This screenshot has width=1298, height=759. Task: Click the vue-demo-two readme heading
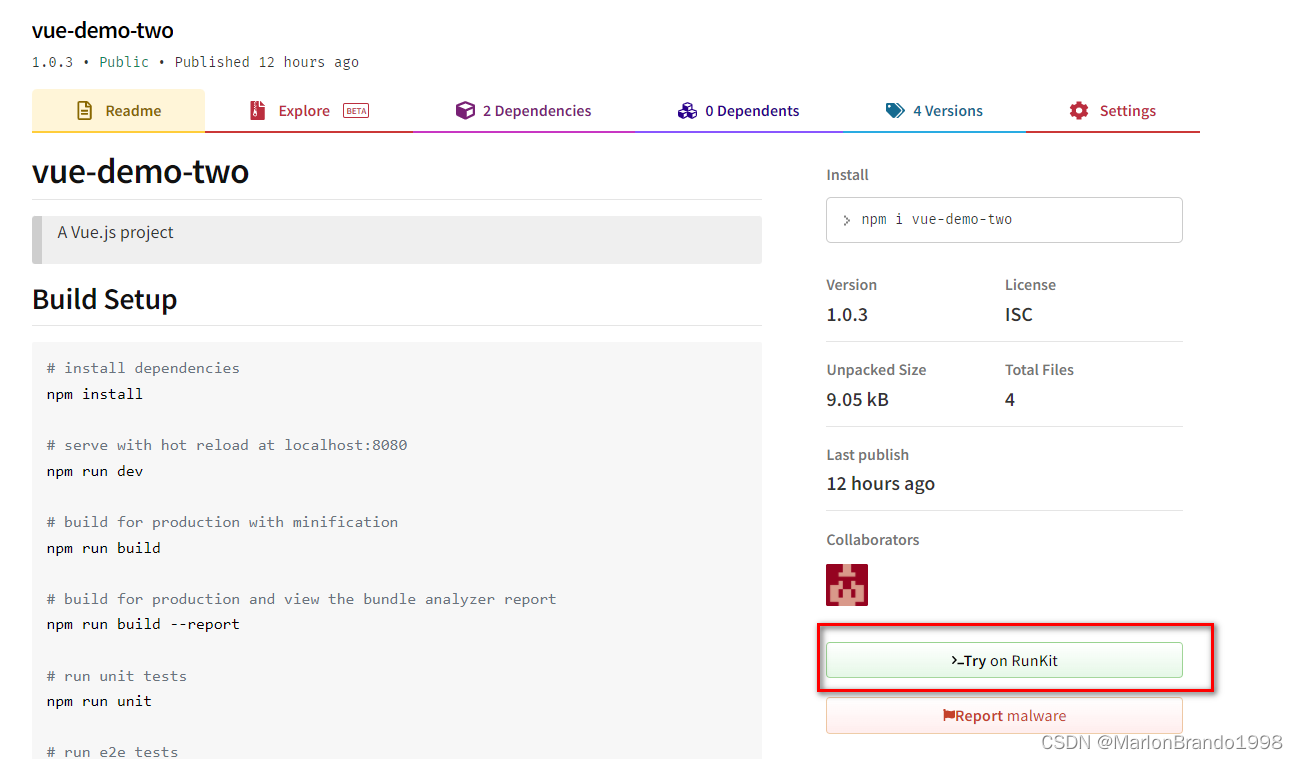[x=140, y=171]
